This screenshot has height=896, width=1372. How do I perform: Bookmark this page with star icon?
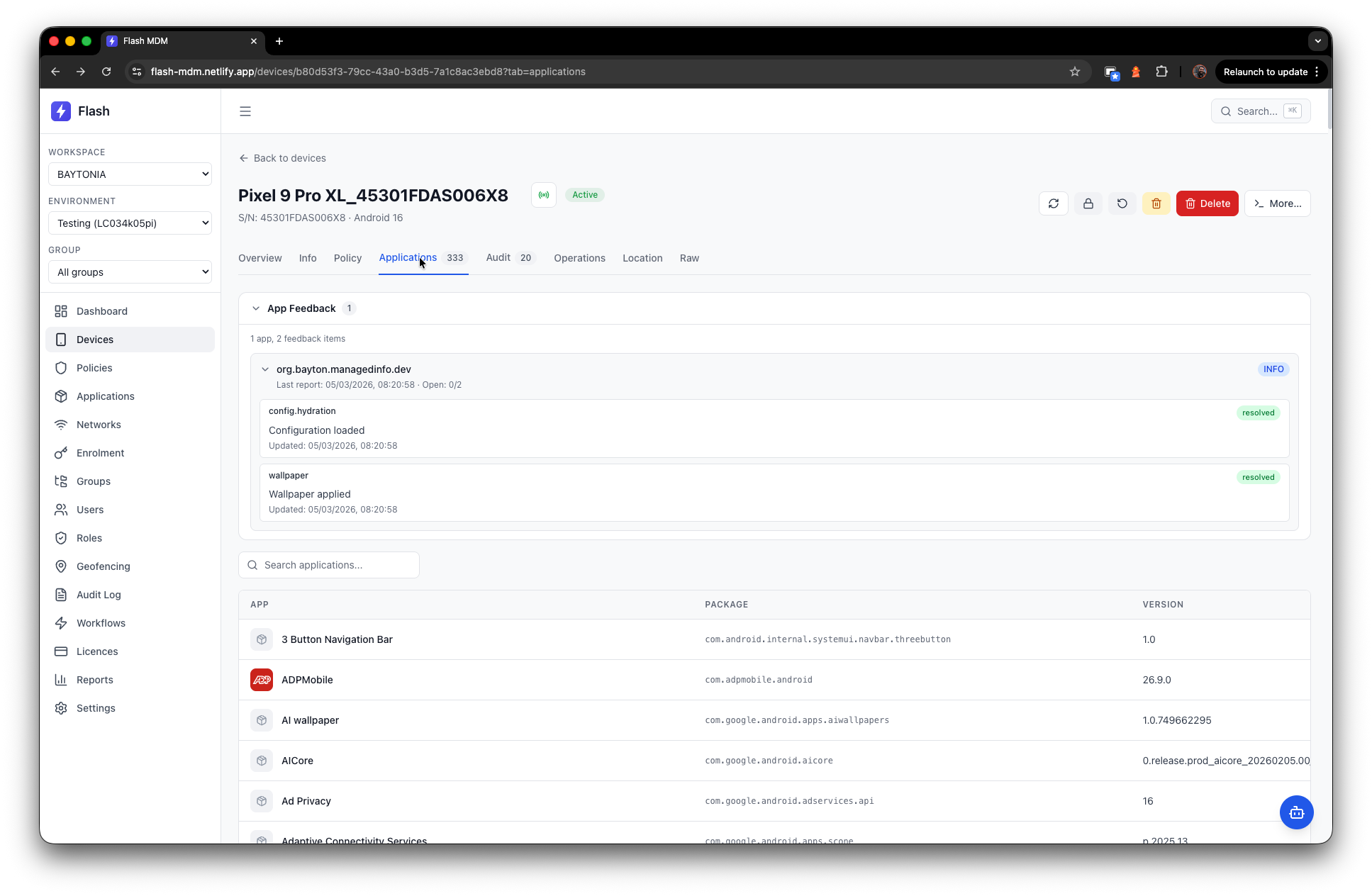pyautogui.click(x=1074, y=72)
